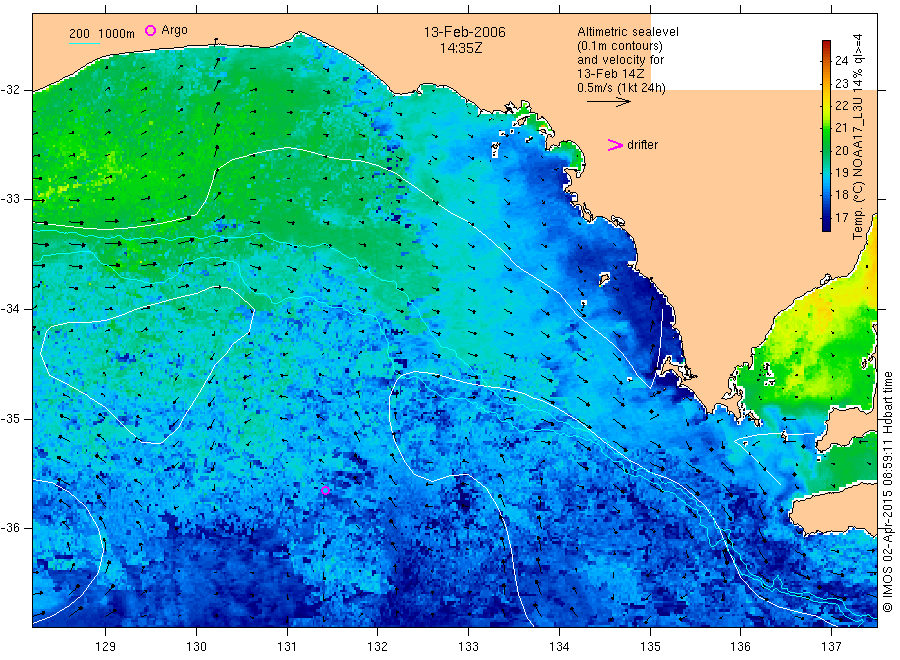Click the colorbar value '17'
900x660 pixels.
click(841, 218)
